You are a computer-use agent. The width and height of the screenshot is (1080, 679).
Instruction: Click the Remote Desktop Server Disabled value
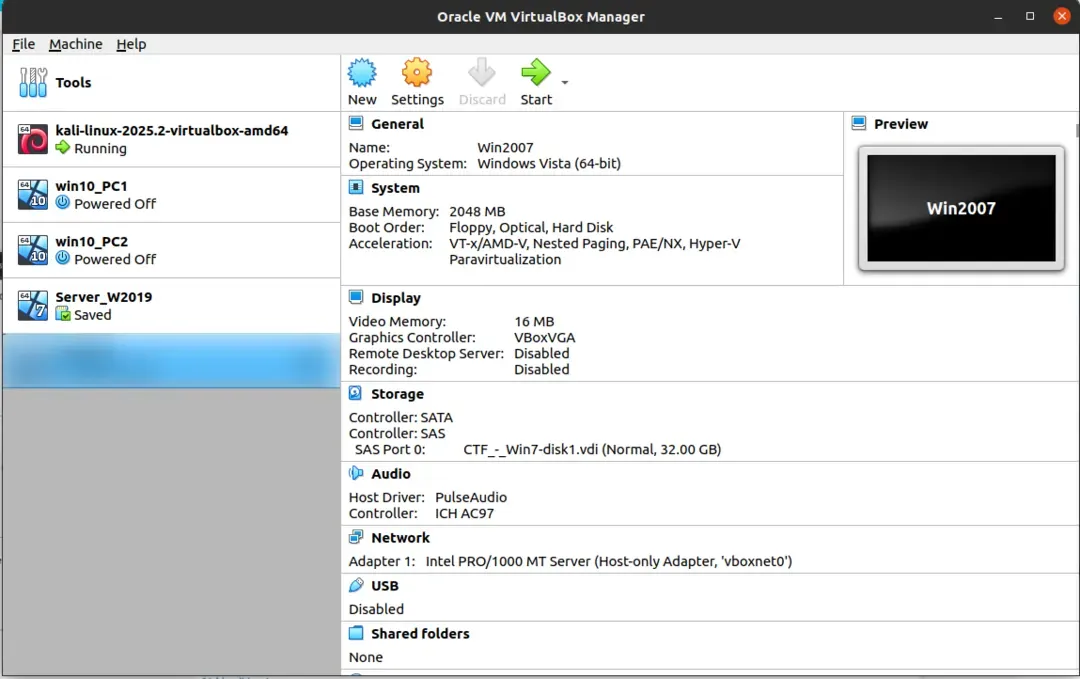coord(541,353)
